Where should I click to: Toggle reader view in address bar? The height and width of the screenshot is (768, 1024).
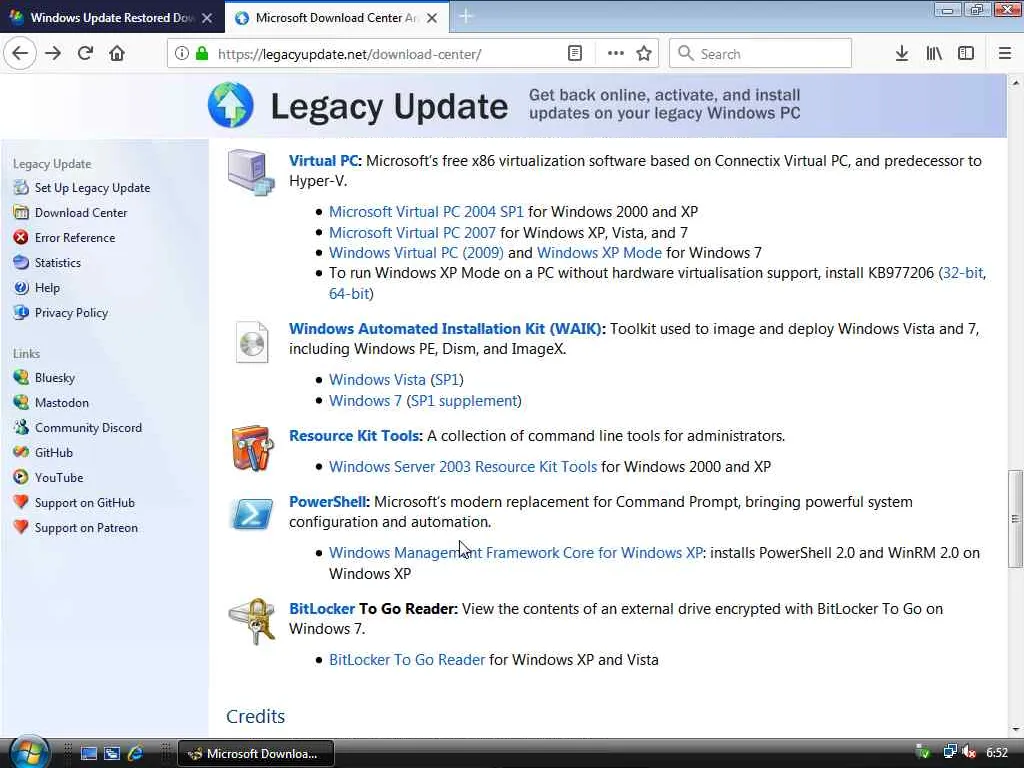(575, 54)
